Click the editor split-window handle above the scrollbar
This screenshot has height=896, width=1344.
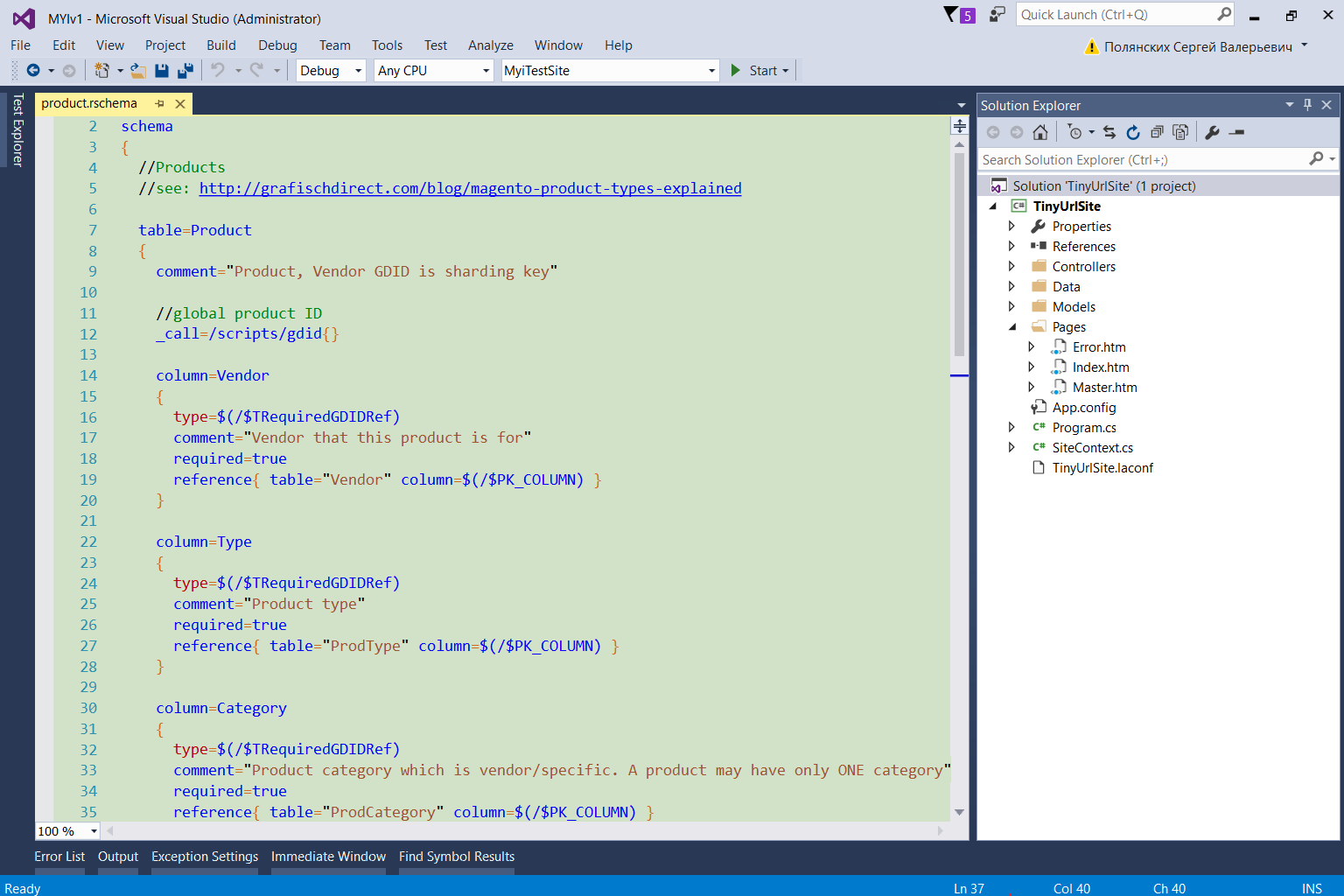[959, 126]
